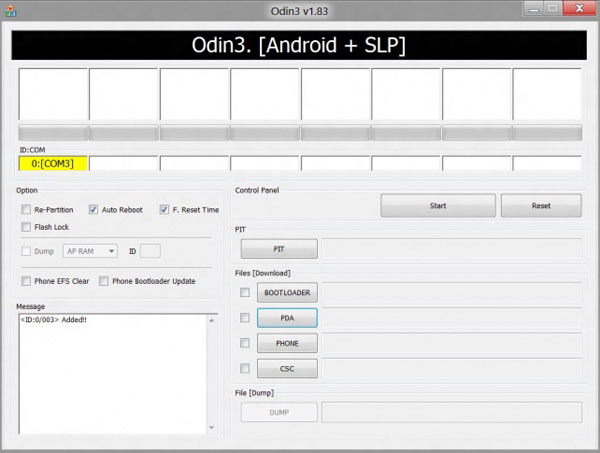Tick the checkbox beside BOOTLOADER button
Screen dimensions: 600x453
(245, 292)
